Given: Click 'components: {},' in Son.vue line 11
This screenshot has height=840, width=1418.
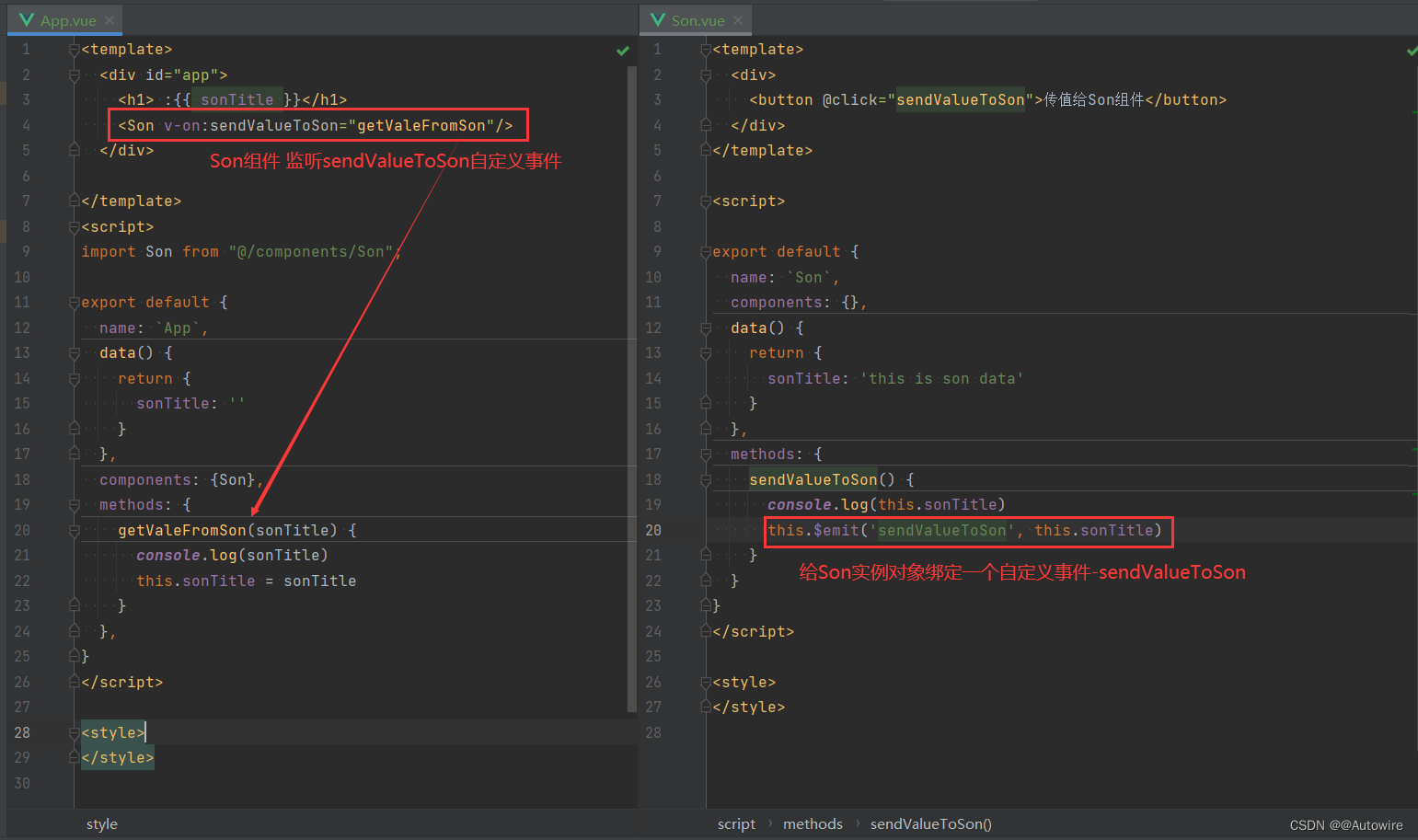Looking at the screenshot, I should (799, 303).
